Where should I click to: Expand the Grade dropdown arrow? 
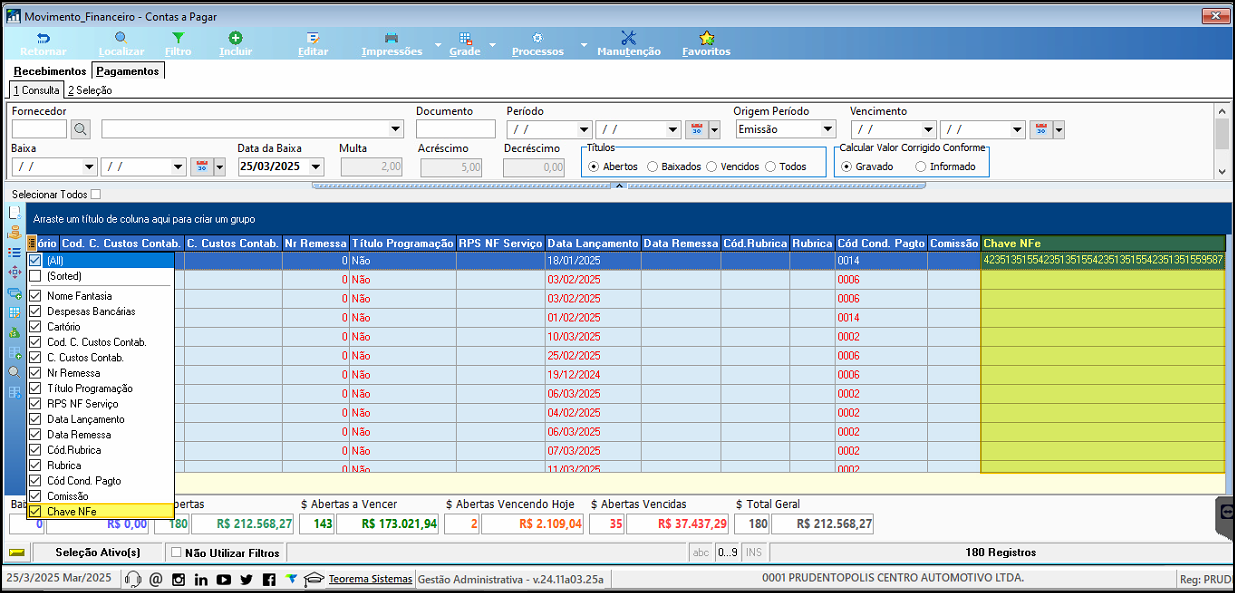(493, 45)
